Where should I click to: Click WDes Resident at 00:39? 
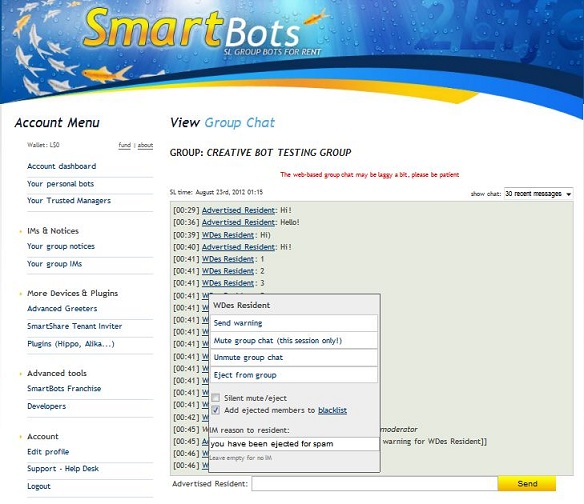point(228,235)
